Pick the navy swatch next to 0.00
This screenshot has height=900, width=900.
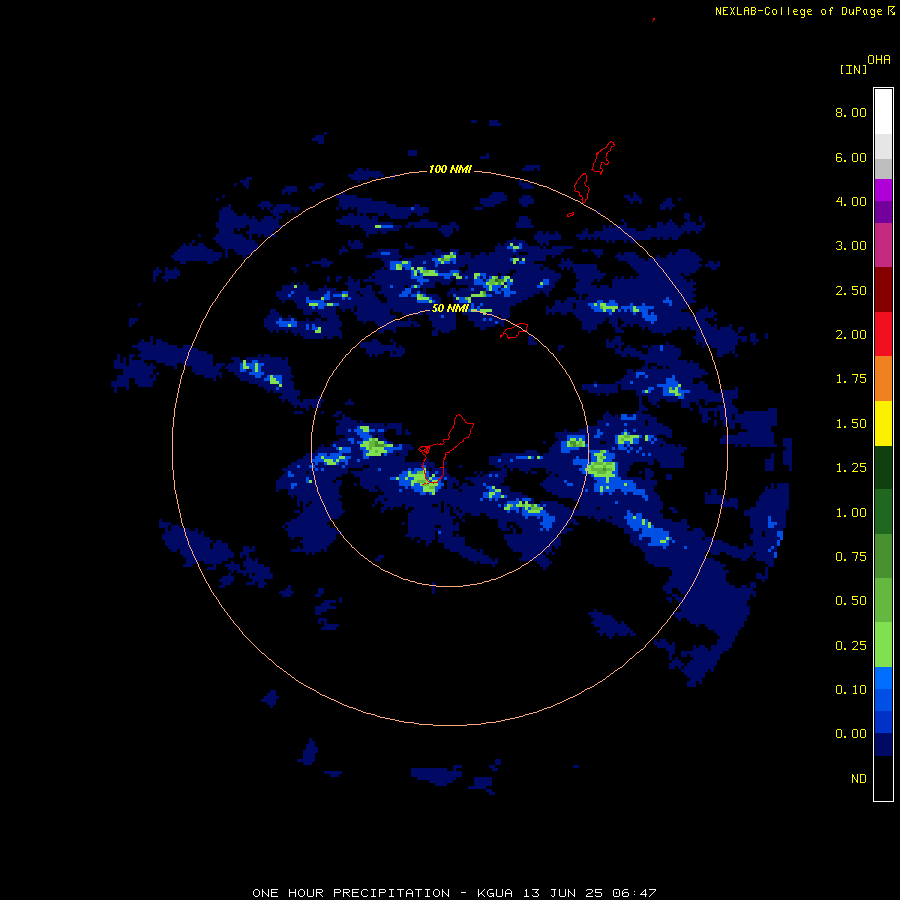coord(883,745)
